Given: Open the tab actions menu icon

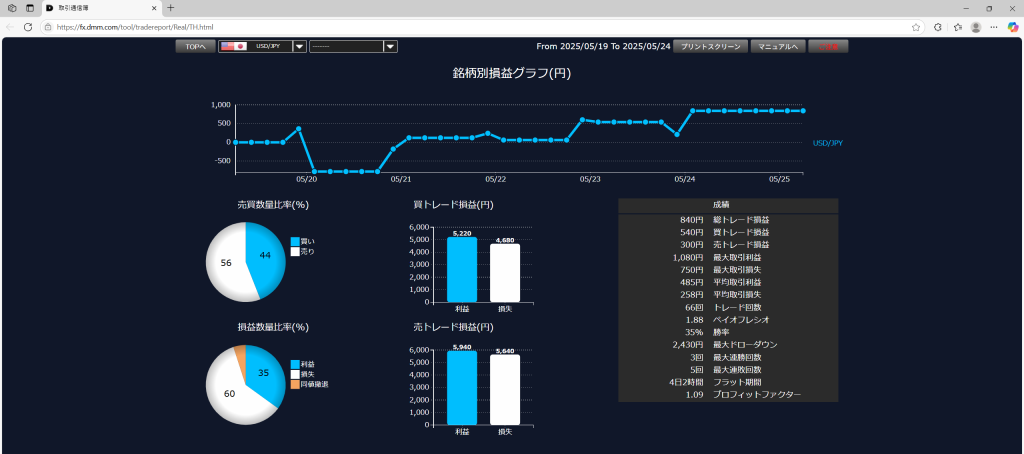Looking at the screenshot, I should 30,8.
